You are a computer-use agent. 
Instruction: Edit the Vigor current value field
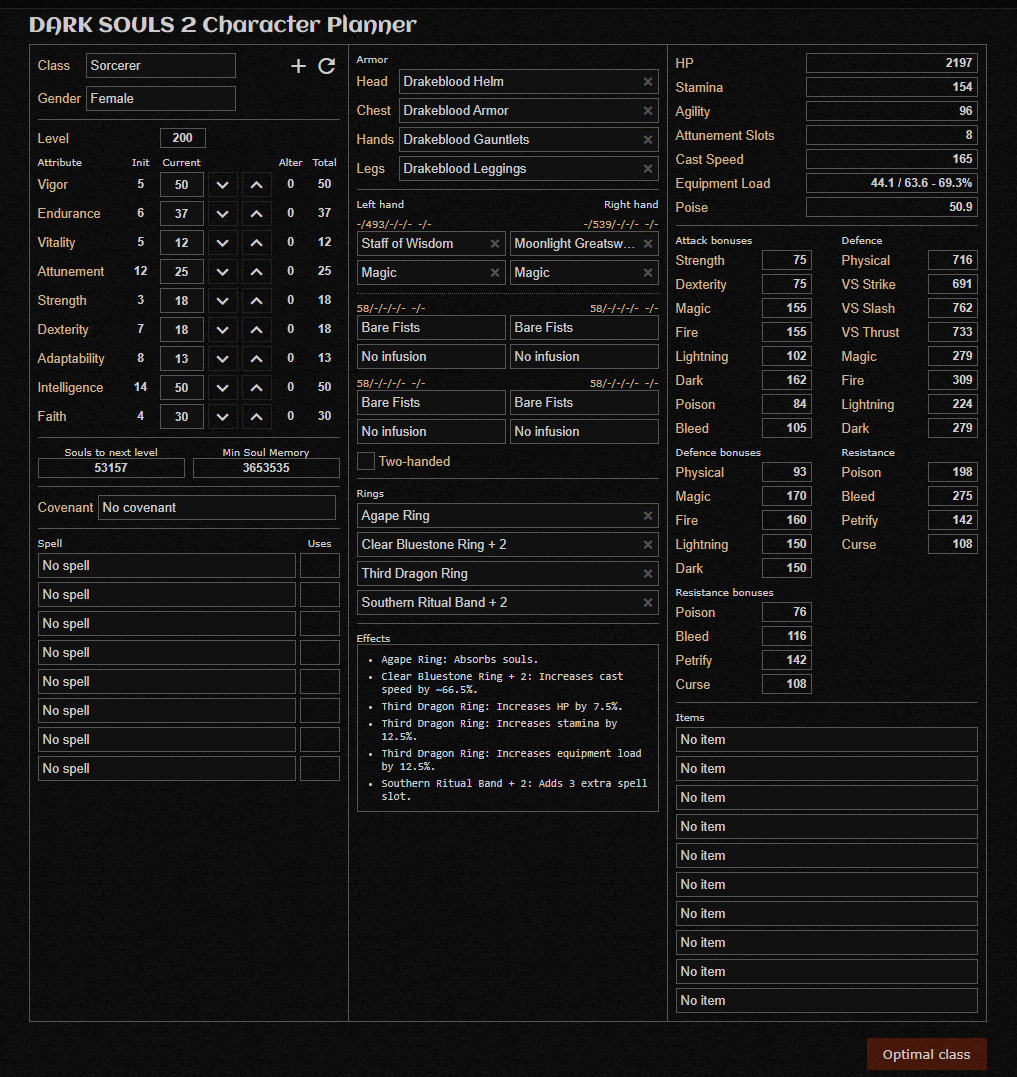coord(181,185)
